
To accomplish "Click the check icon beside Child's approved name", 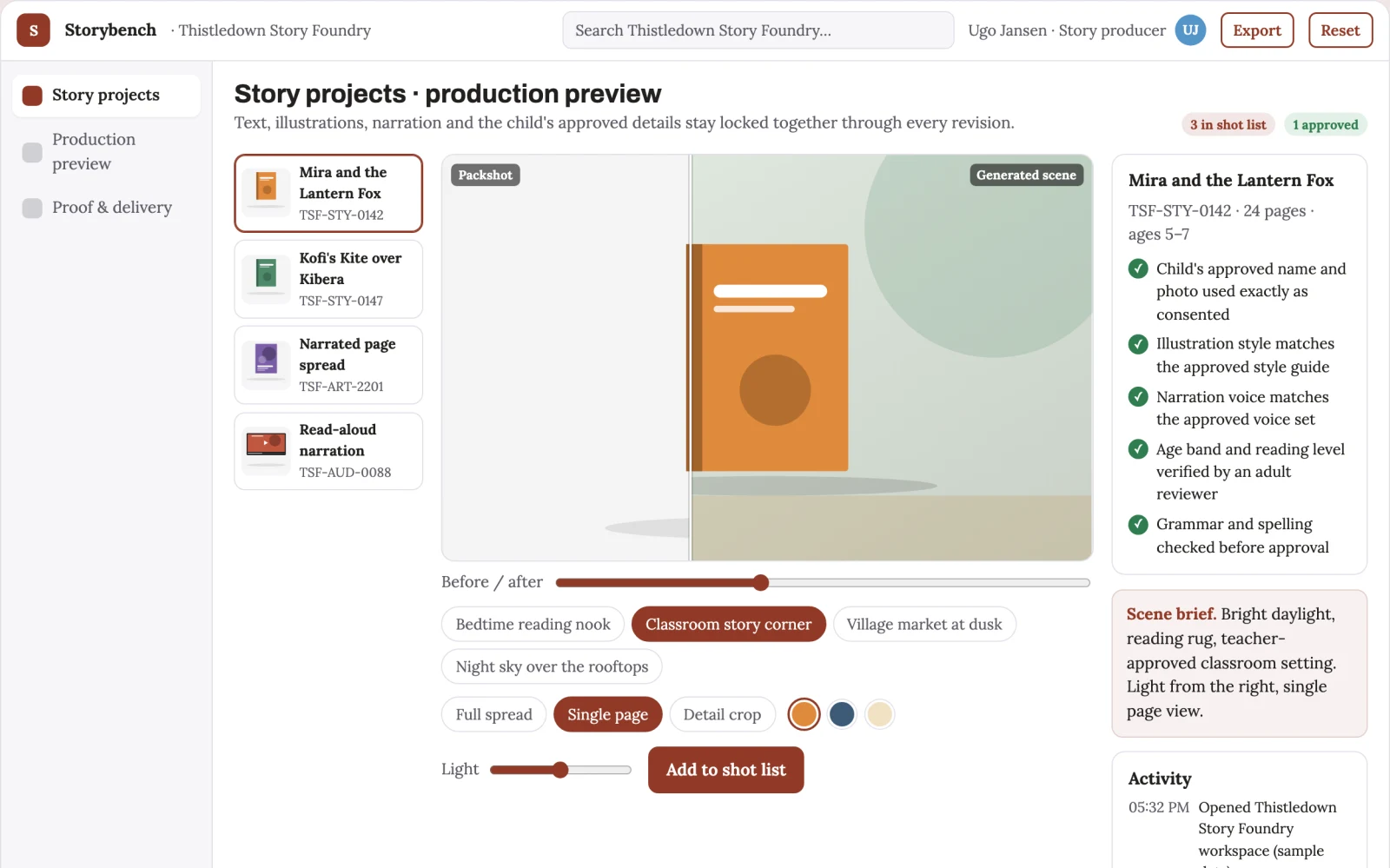I will pyautogui.click(x=1138, y=269).
